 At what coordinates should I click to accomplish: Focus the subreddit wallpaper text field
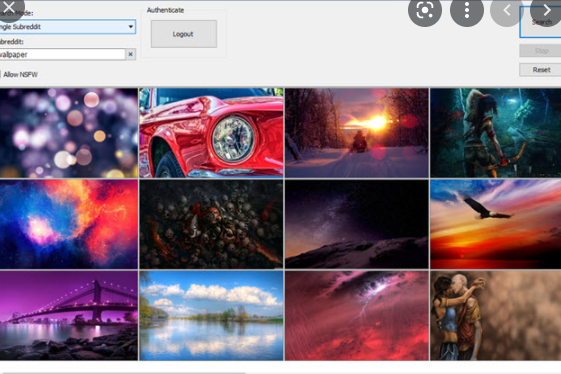point(62,54)
